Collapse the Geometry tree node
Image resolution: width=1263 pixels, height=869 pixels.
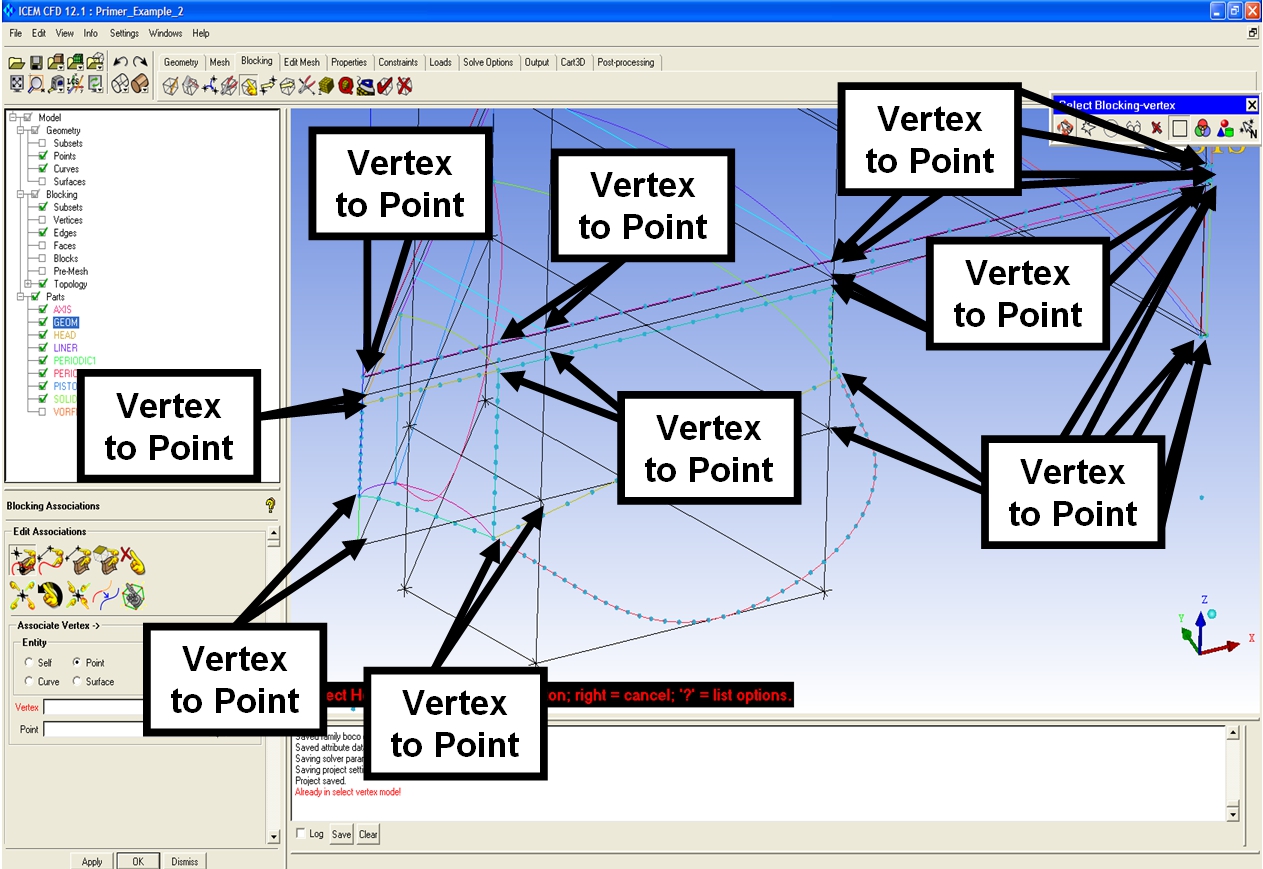(x=21, y=131)
